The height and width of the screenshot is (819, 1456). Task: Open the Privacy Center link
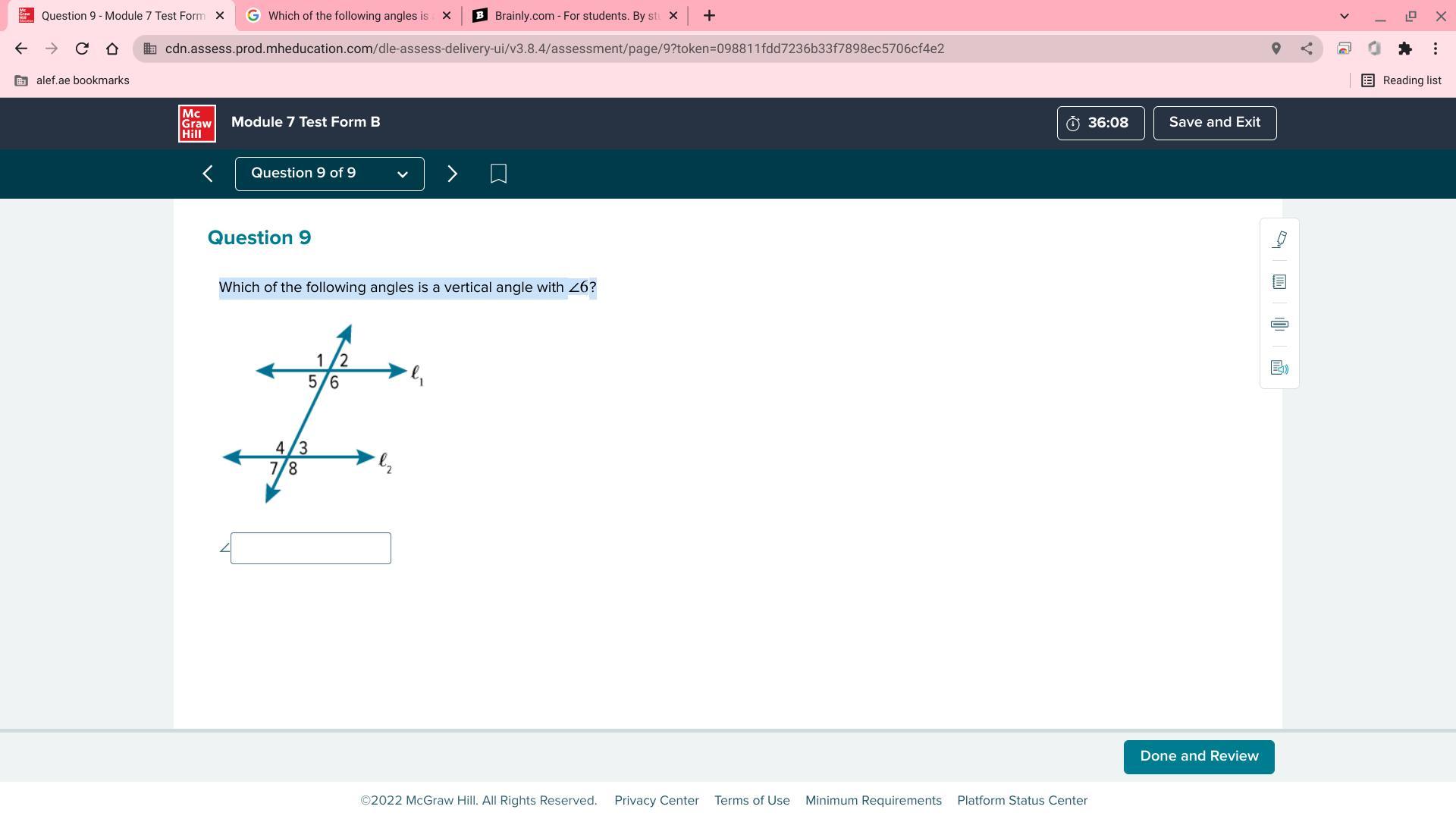pyautogui.click(x=656, y=801)
